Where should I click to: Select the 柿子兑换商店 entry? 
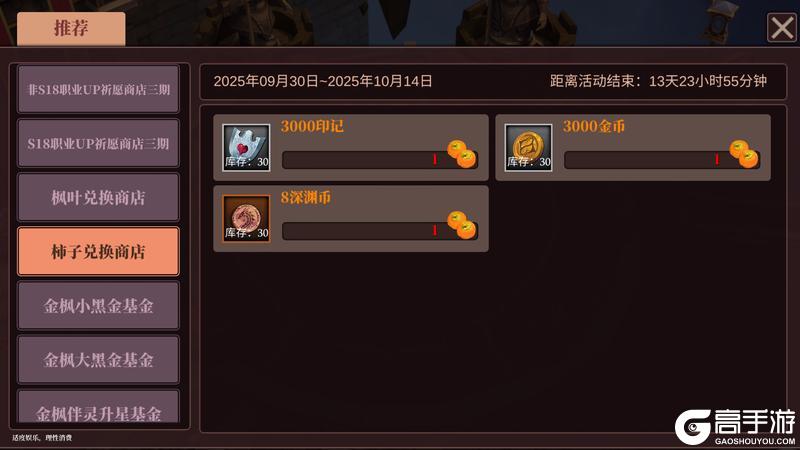pyautogui.click(x=98, y=252)
